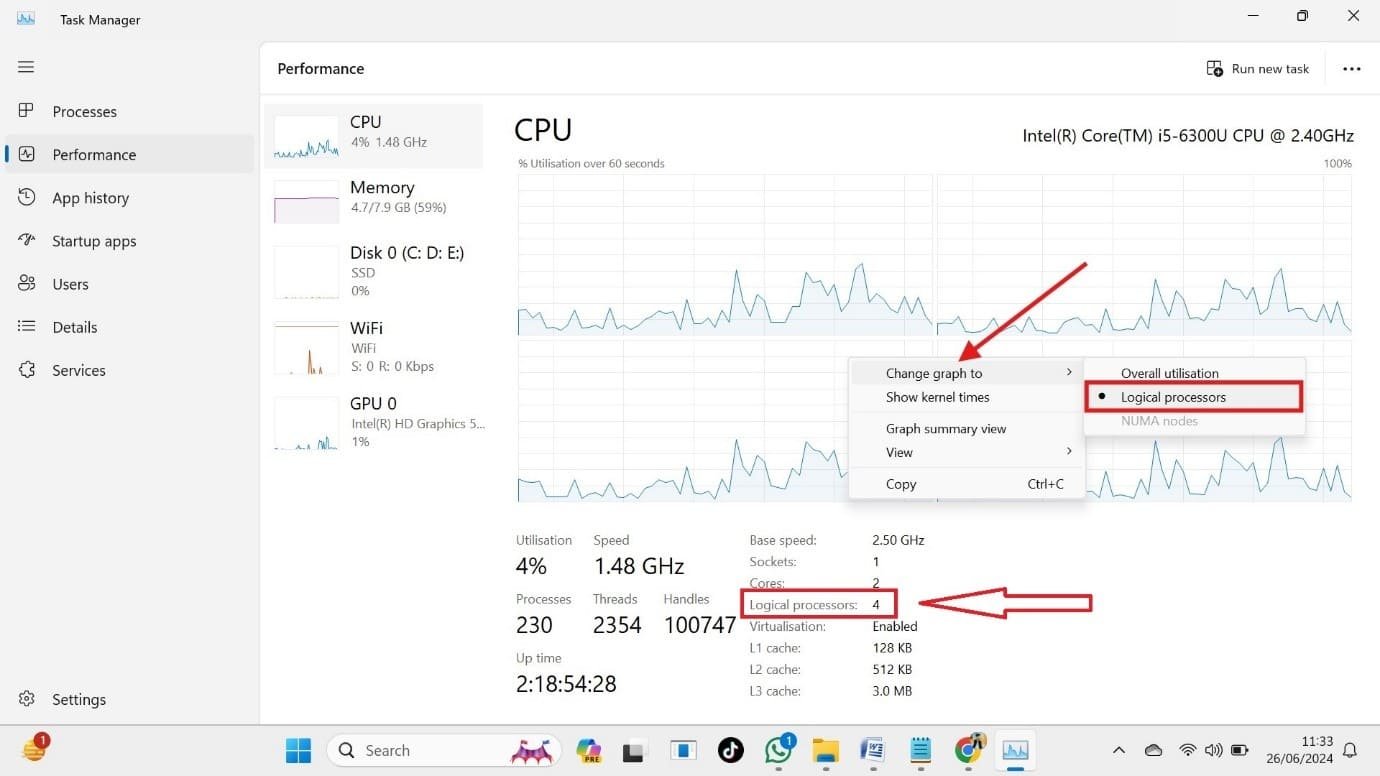This screenshot has height=776, width=1380.
Task: Select Graph summary view menu entry
Action: 945,428
